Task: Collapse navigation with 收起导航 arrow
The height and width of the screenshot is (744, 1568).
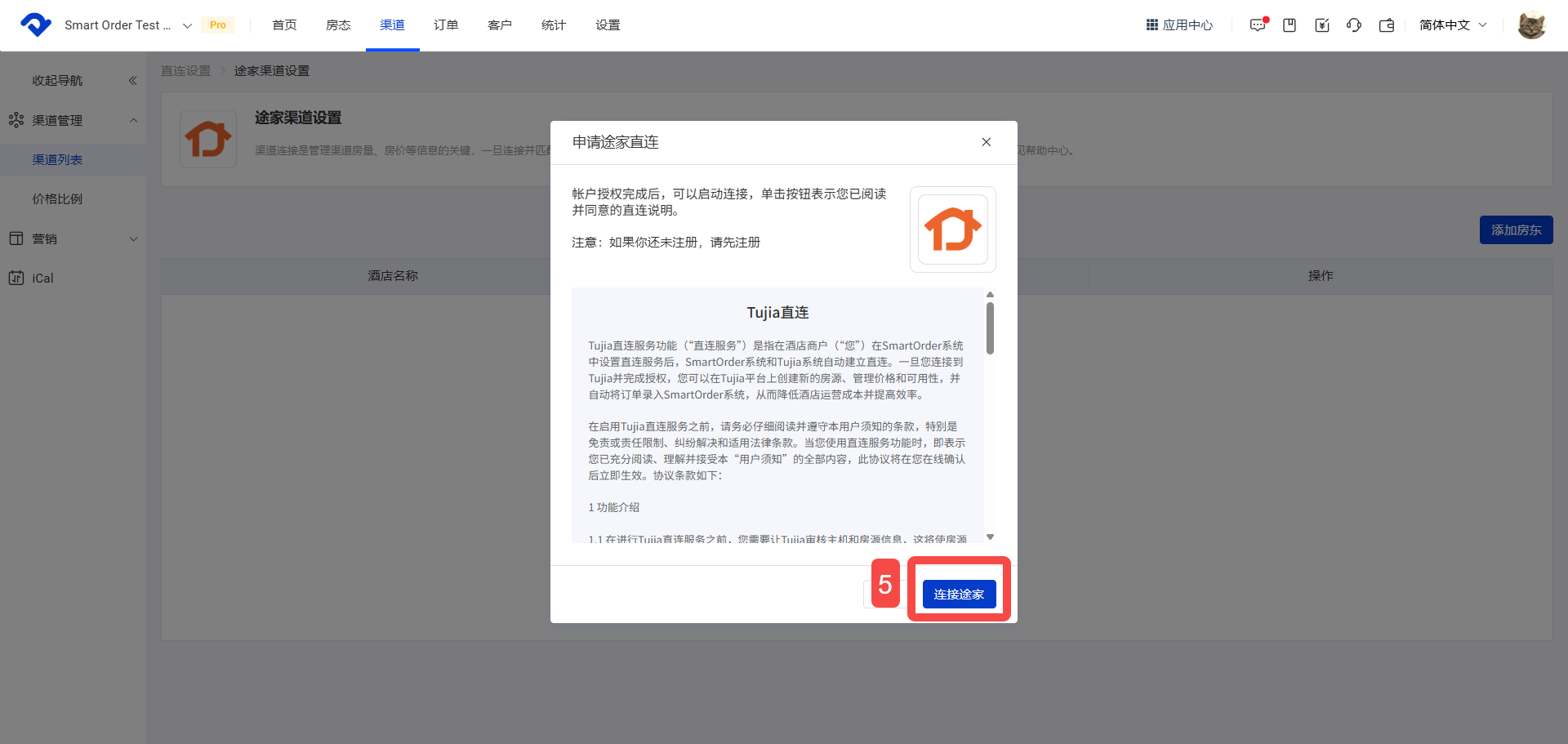Action: (132, 81)
